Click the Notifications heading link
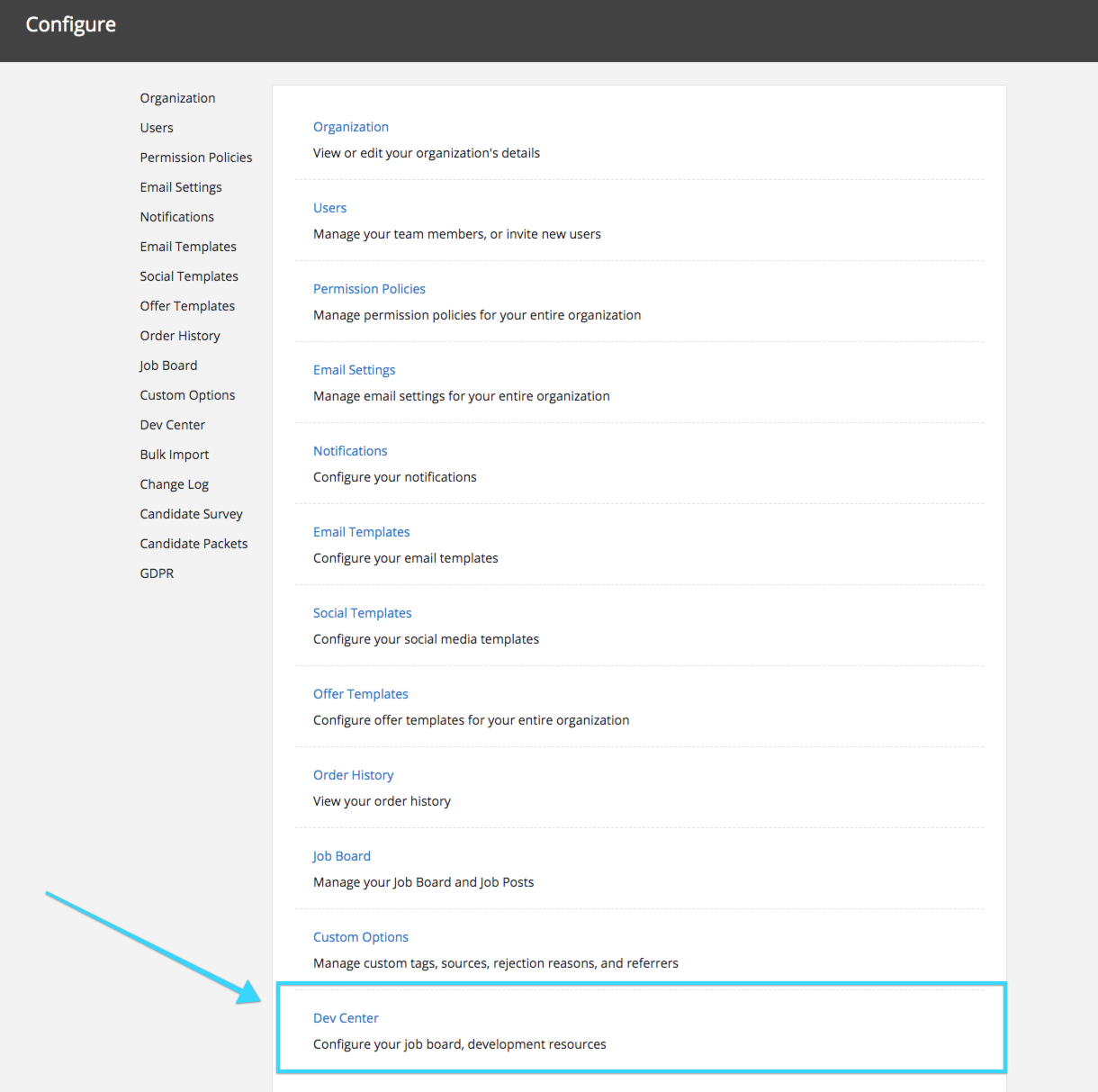Screen dimensions: 1098x1092 coord(350,451)
